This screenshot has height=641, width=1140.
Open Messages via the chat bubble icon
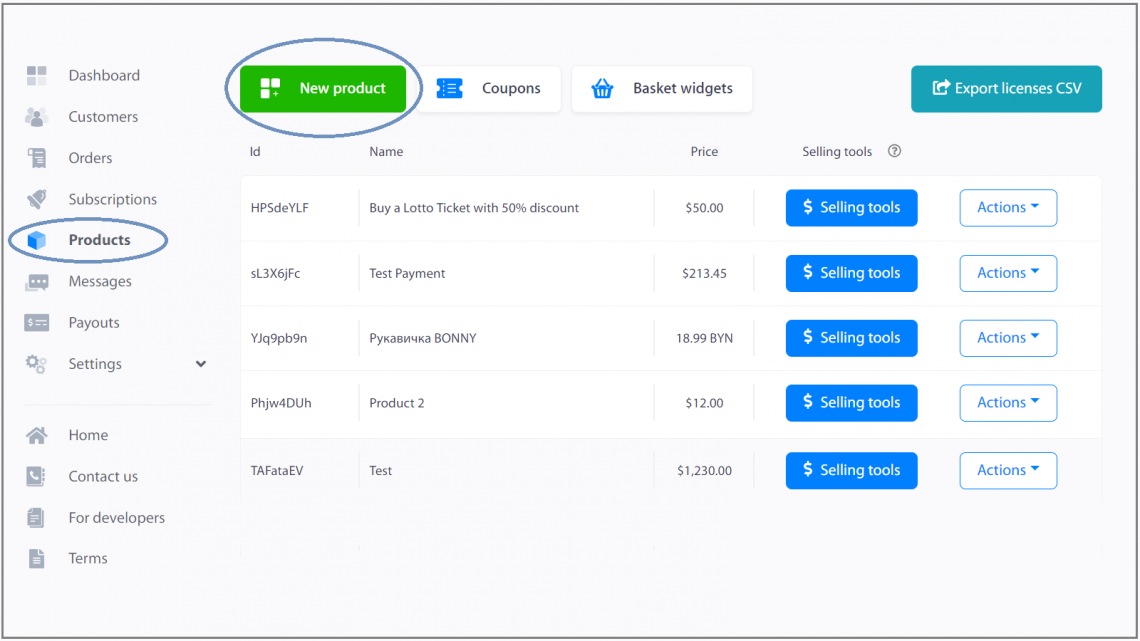tap(37, 281)
